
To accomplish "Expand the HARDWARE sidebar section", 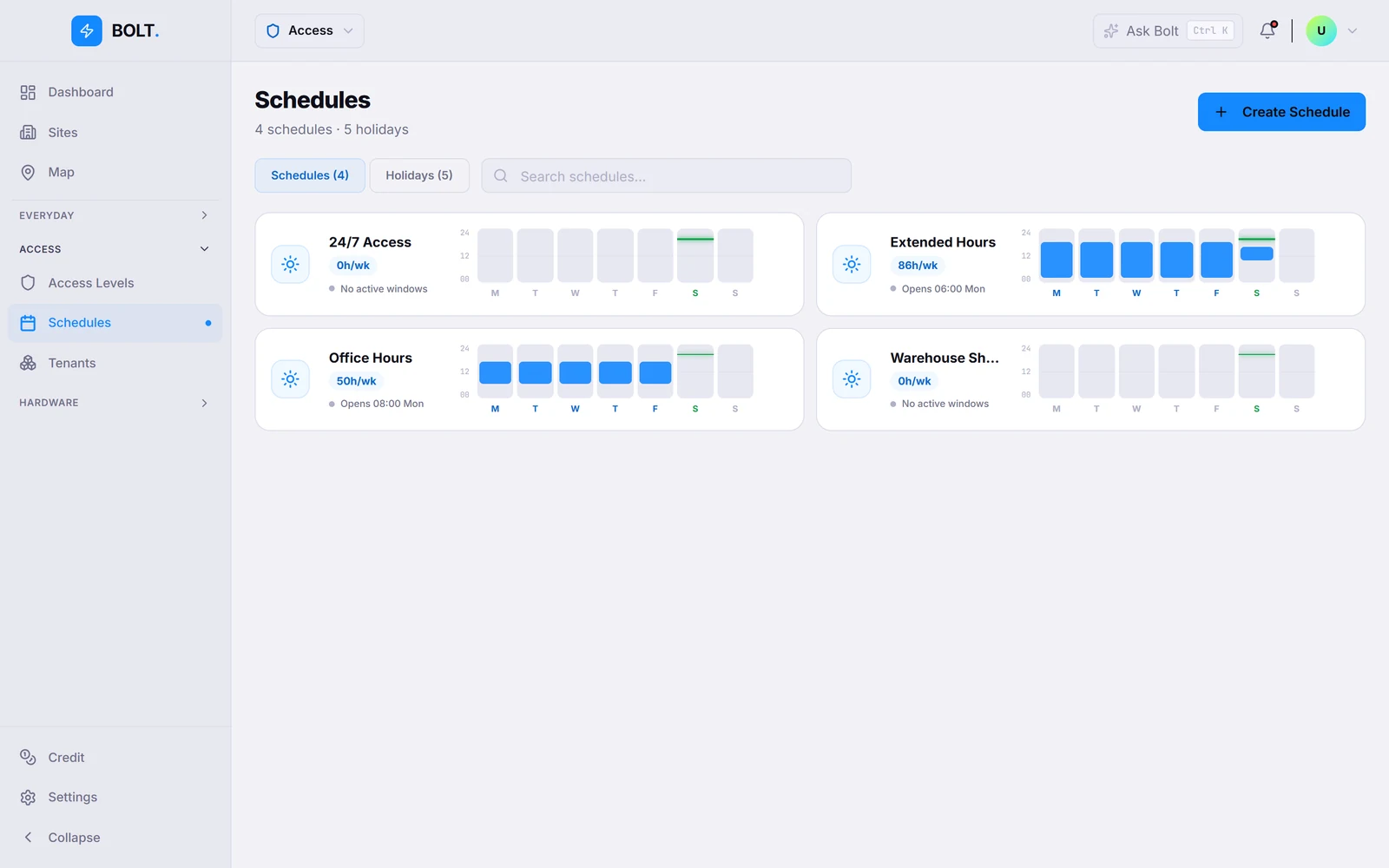I will tap(115, 403).
